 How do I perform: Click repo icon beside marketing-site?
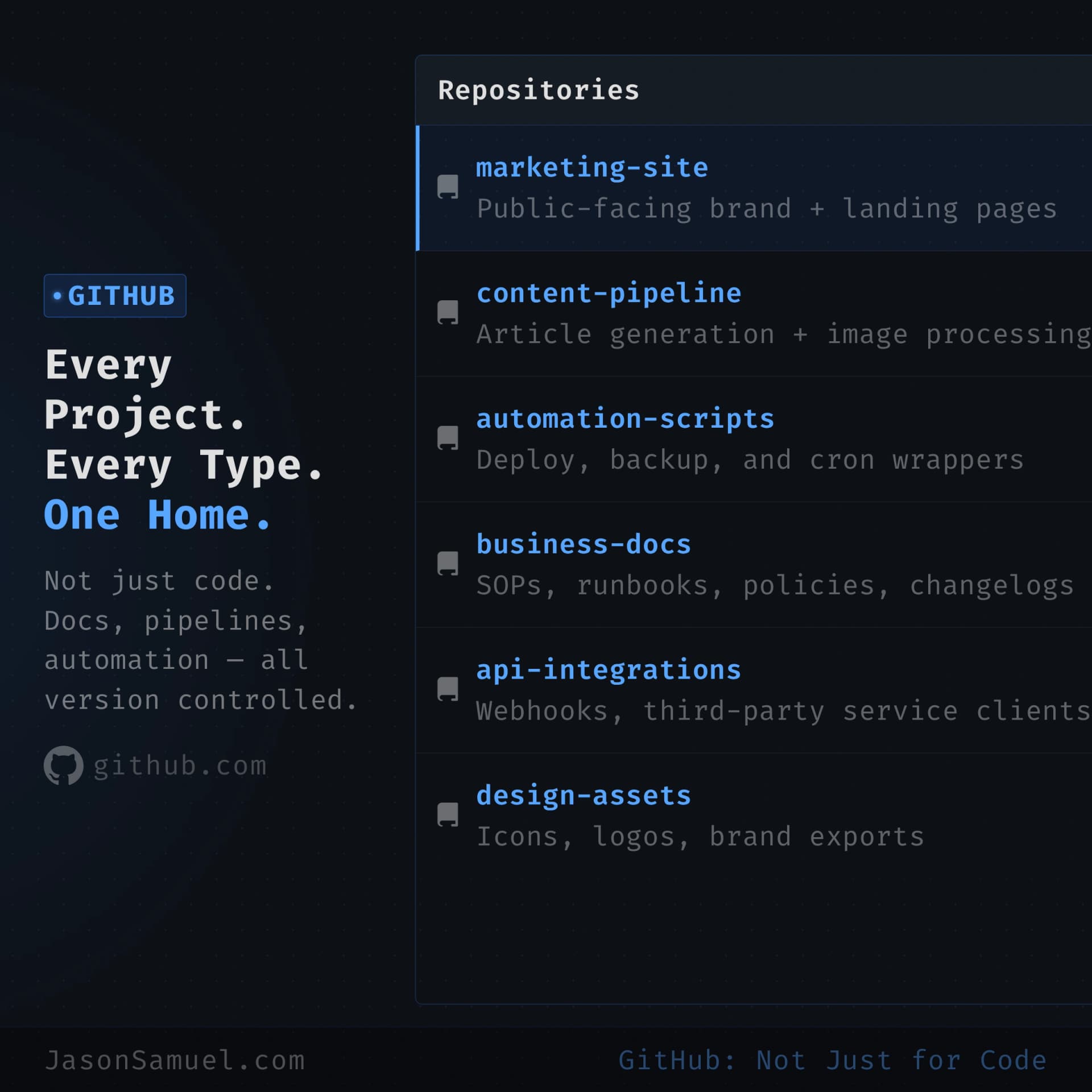pyautogui.click(x=448, y=187)
